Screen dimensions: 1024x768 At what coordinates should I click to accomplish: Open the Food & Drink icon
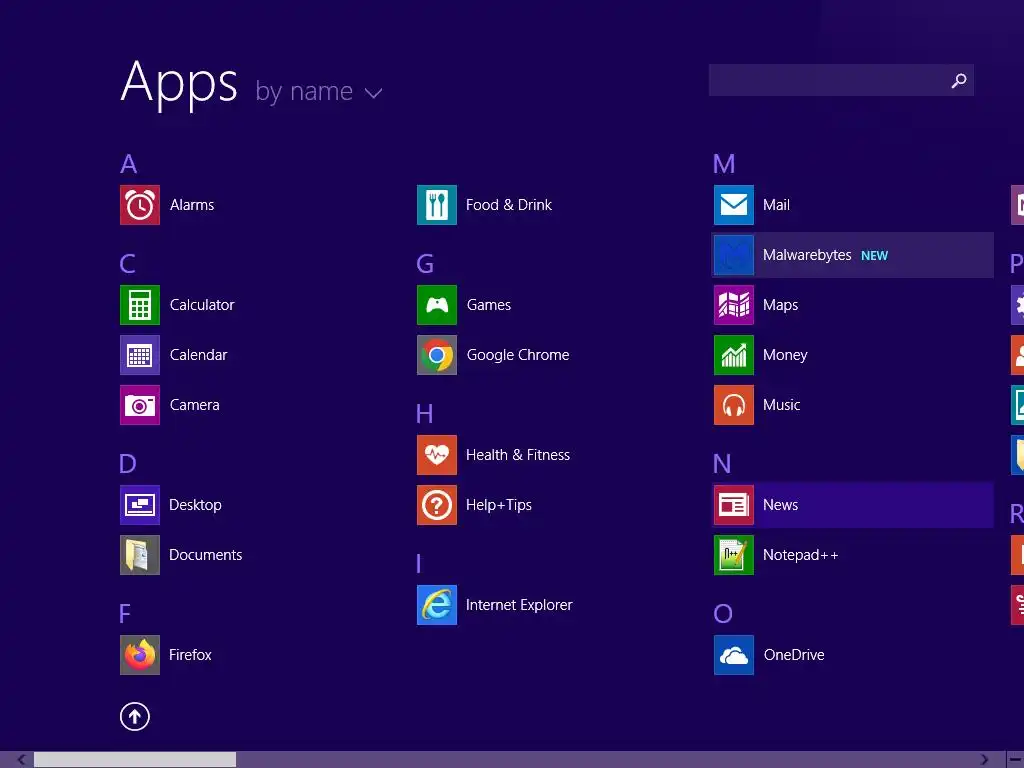(x=437, y=205)
